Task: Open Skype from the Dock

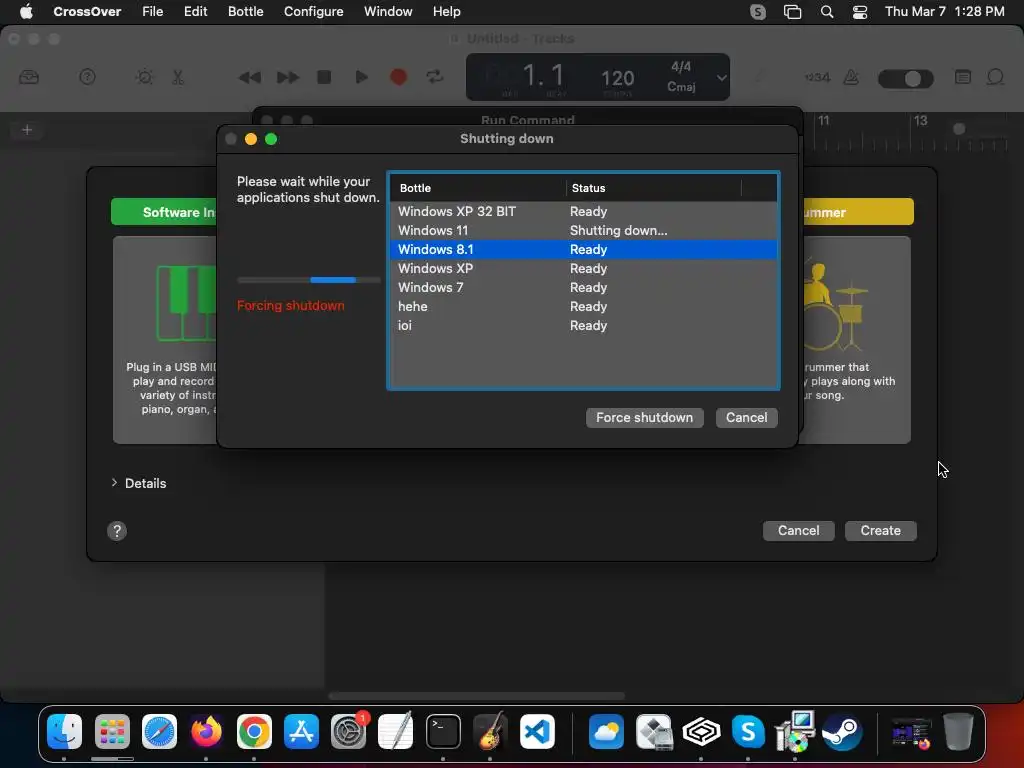Action: [x=748, y=731]
